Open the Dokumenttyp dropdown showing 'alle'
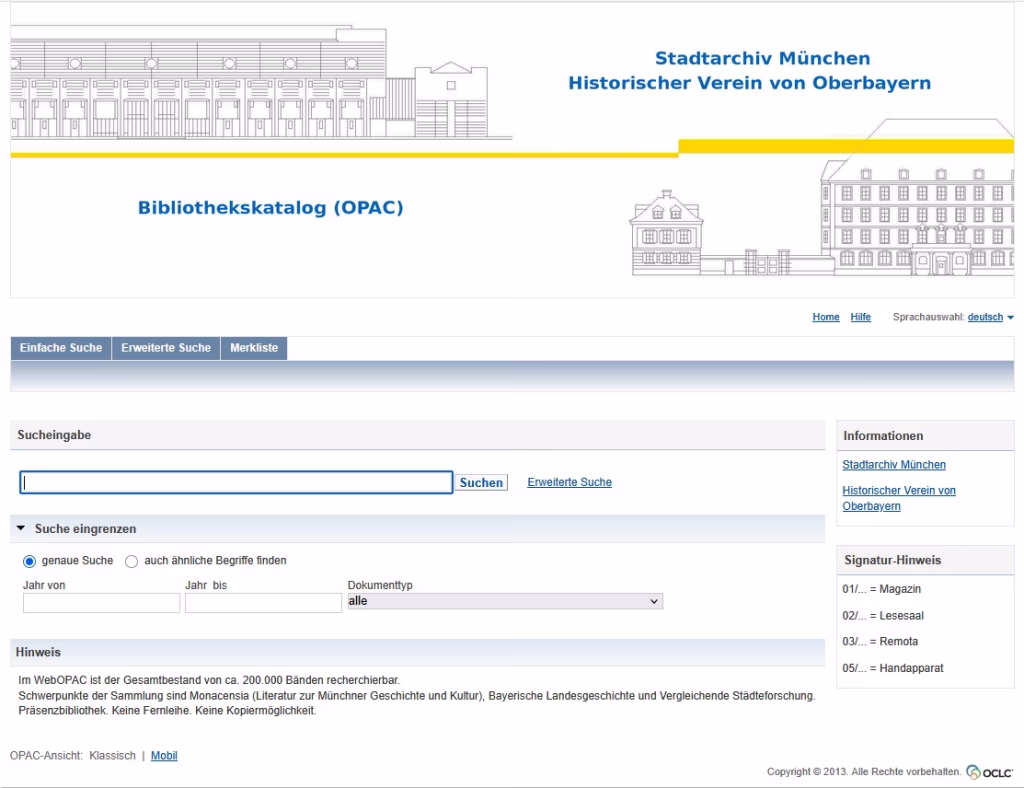1024x788 pixels. point(504,600)
